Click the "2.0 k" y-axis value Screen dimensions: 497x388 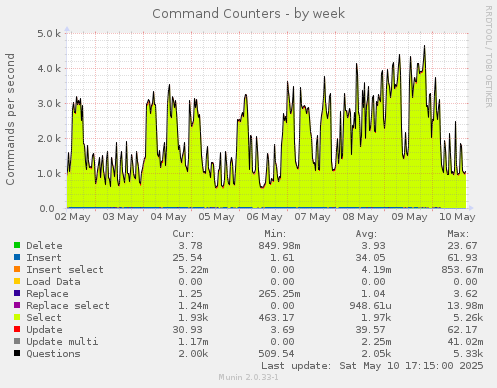pyautogui.click(x=49, y=139)
